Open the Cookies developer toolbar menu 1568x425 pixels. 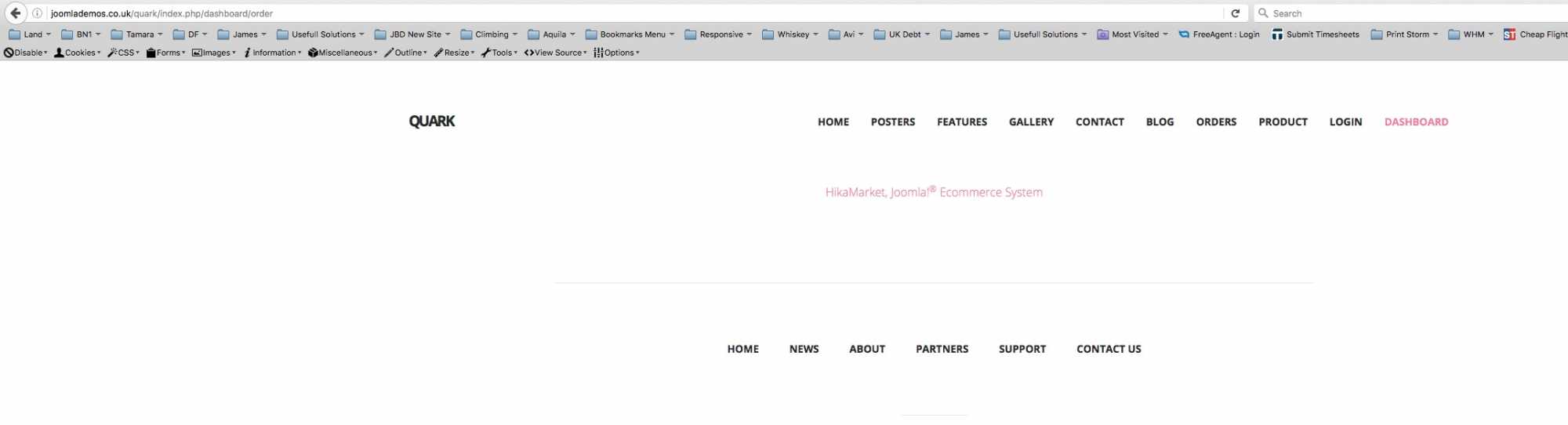(78, 53)
